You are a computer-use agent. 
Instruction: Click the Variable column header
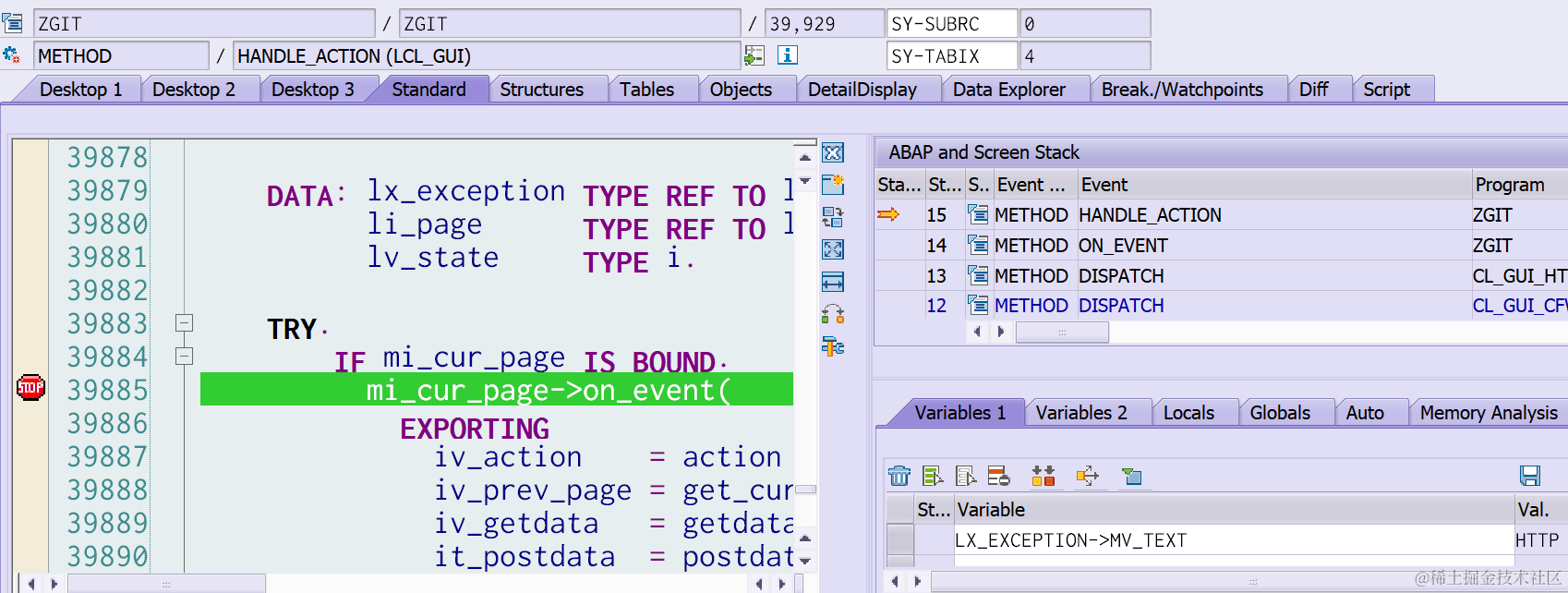tap(1233, 509)
